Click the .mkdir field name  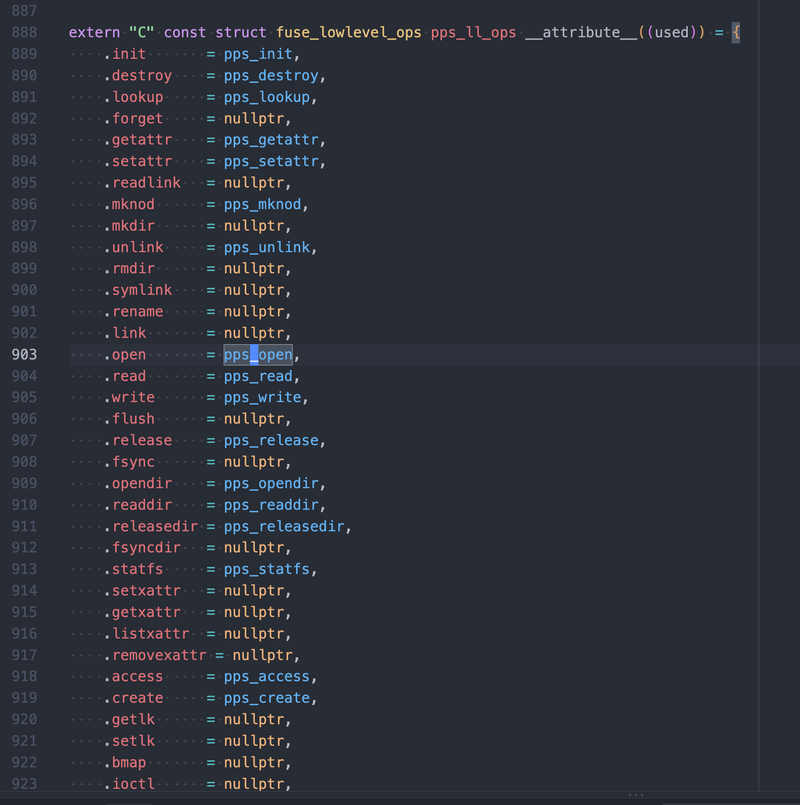129,226
